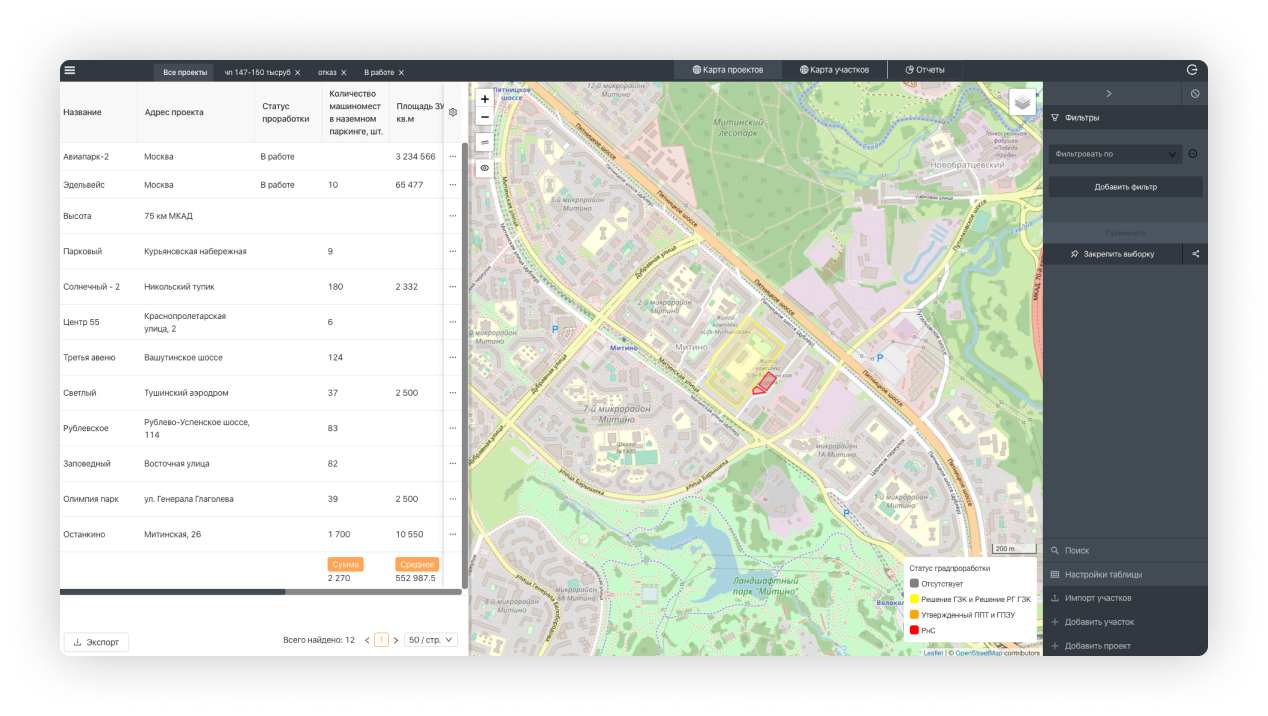Screen dimensions: 1268x716
Task: Go to previous page arrow
Action: [367, 640]
